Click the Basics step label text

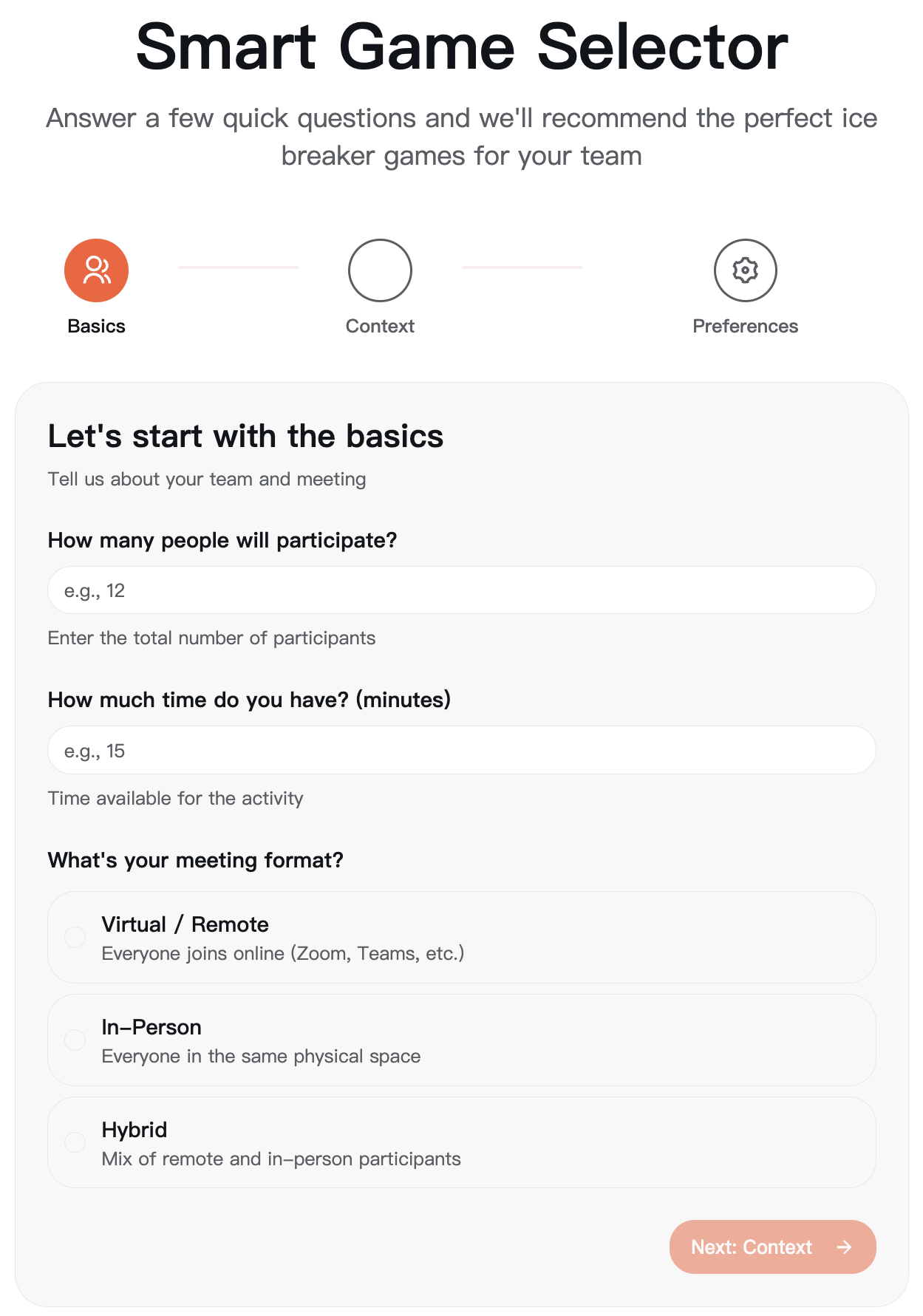[96, 326]
